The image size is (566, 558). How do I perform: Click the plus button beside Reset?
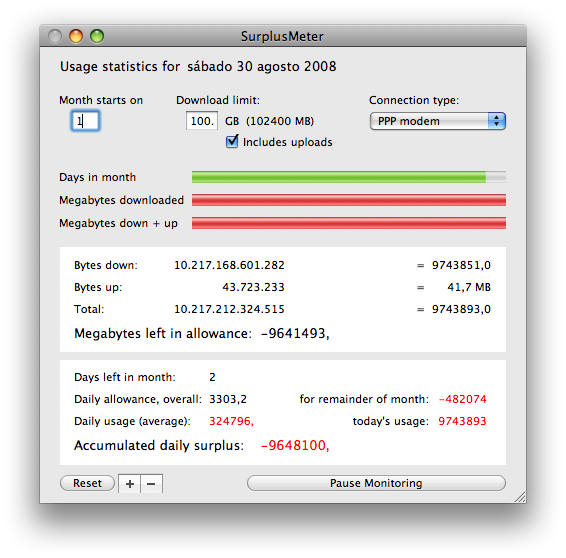pos(130,484)
